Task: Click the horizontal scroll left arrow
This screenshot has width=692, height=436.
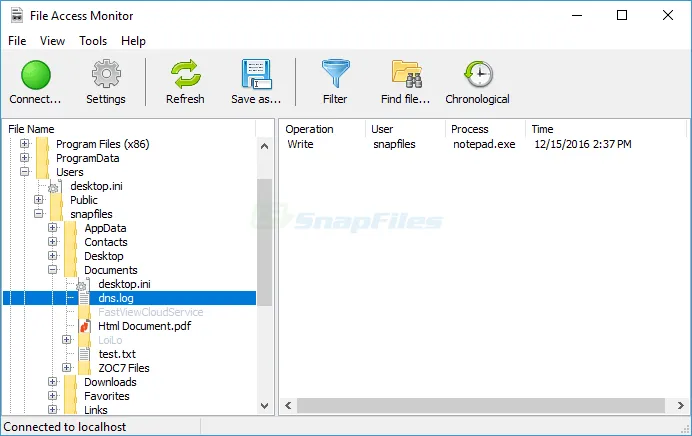Action: pos(289,405)
